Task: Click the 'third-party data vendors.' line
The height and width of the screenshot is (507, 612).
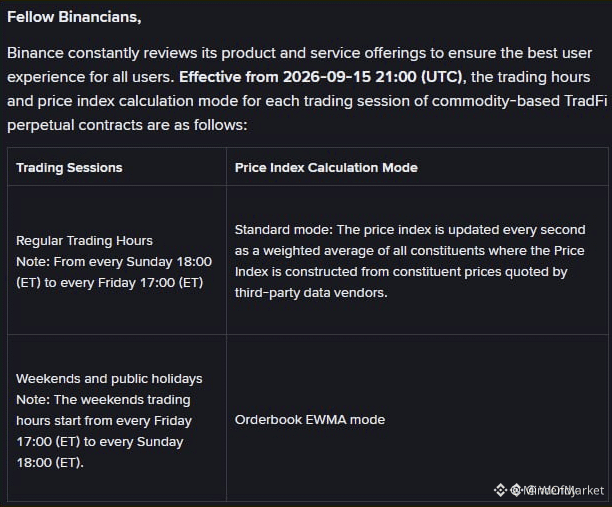Action: (311, 292)
